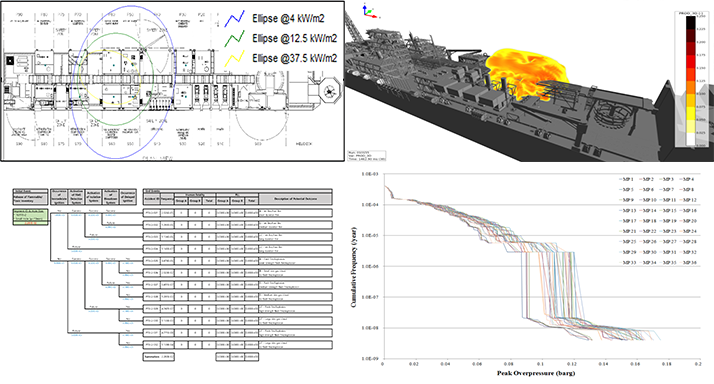Click the XYZ axis triad in the 3D view
Viewport: 714px width, 384px height.
(369, 11)
